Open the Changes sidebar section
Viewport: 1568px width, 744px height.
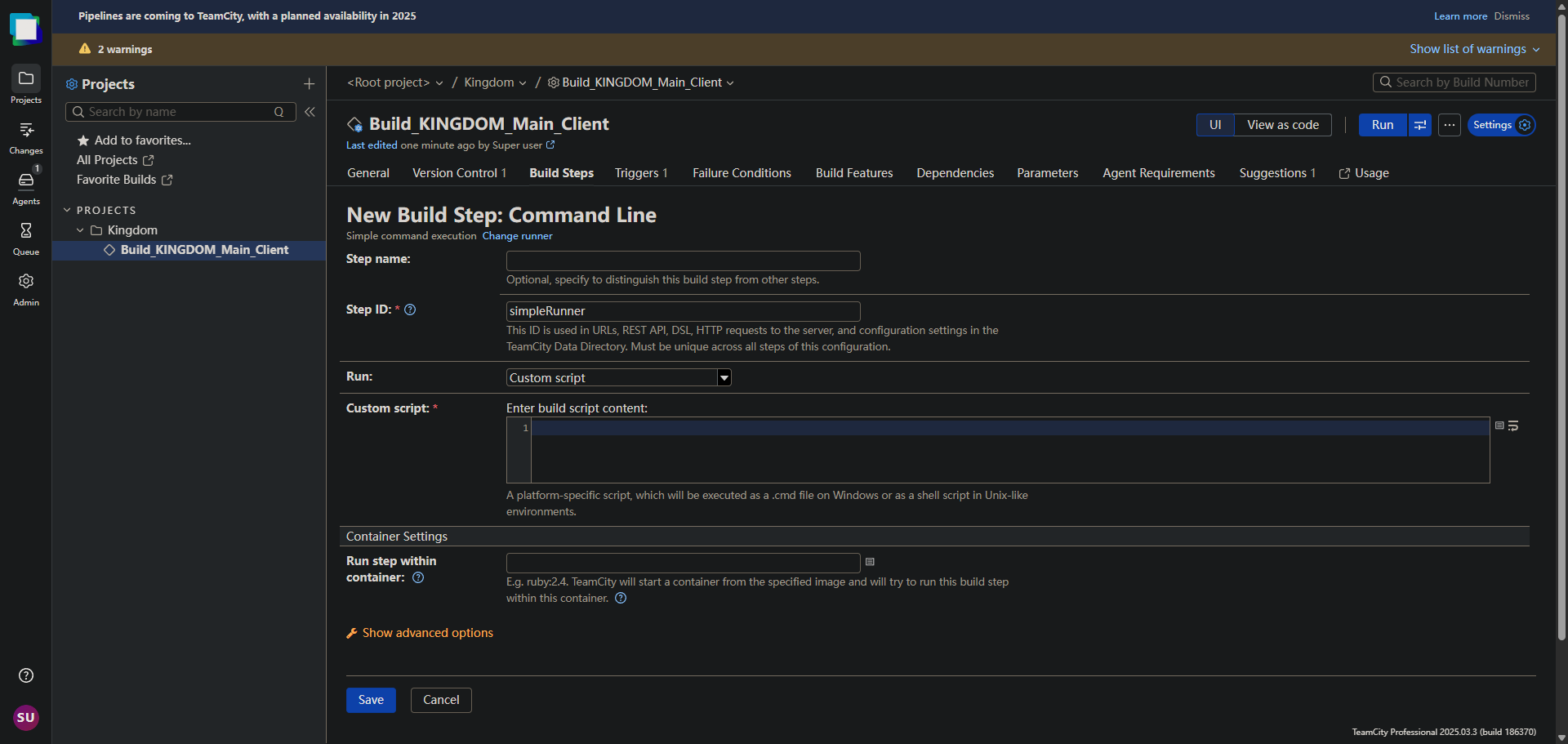(25, 137)
